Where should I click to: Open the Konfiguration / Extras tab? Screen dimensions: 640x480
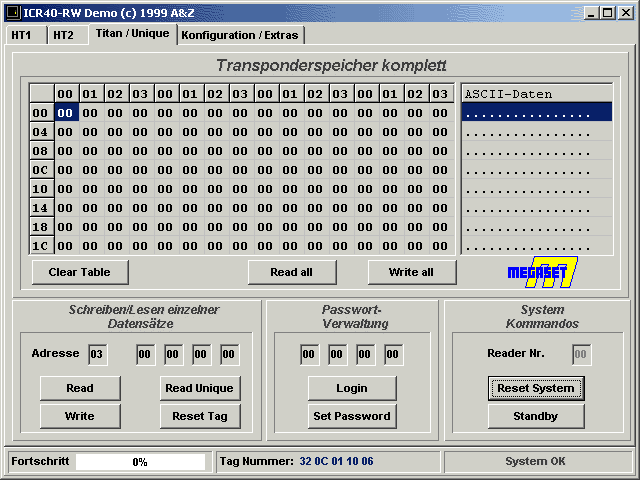pyautogui.click(x=240, y=35)
